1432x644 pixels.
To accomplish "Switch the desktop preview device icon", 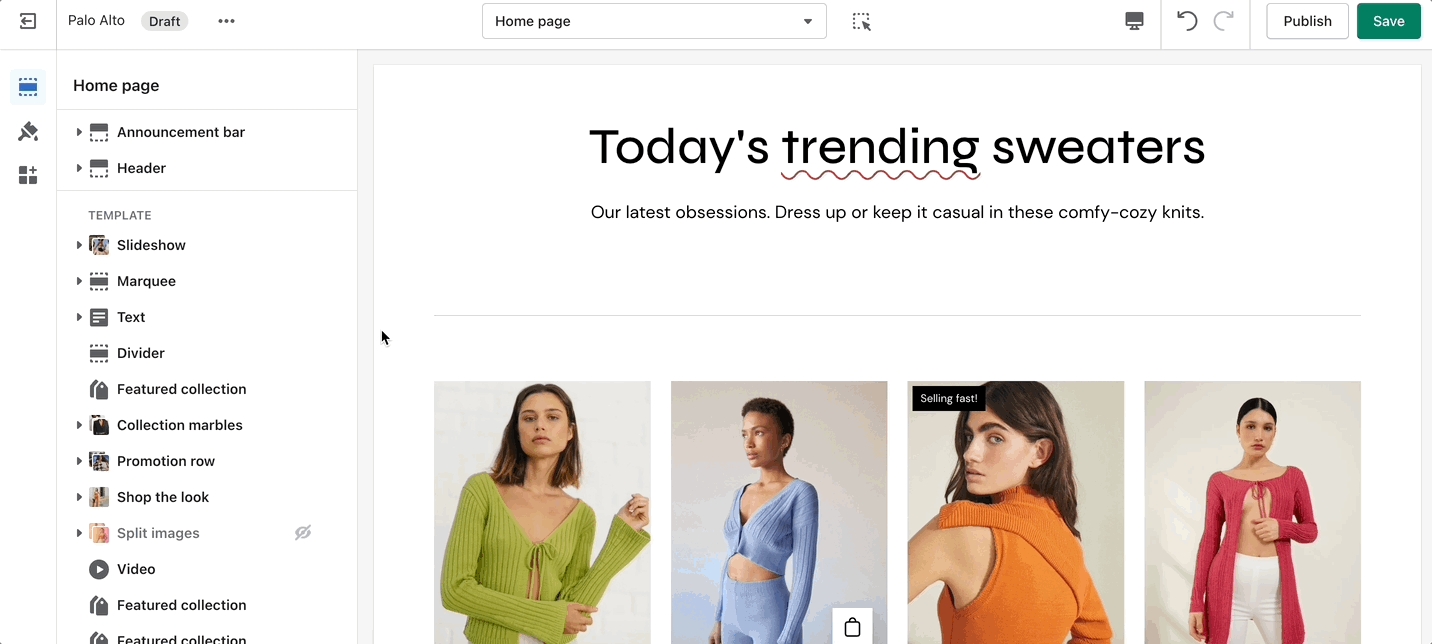I will click(x=1134, y=21).
